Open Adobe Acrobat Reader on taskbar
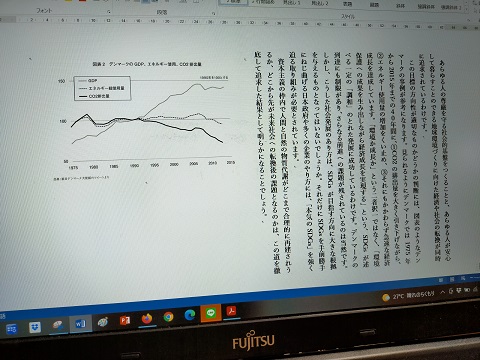The image size is (480, 360). pos(231,311)
